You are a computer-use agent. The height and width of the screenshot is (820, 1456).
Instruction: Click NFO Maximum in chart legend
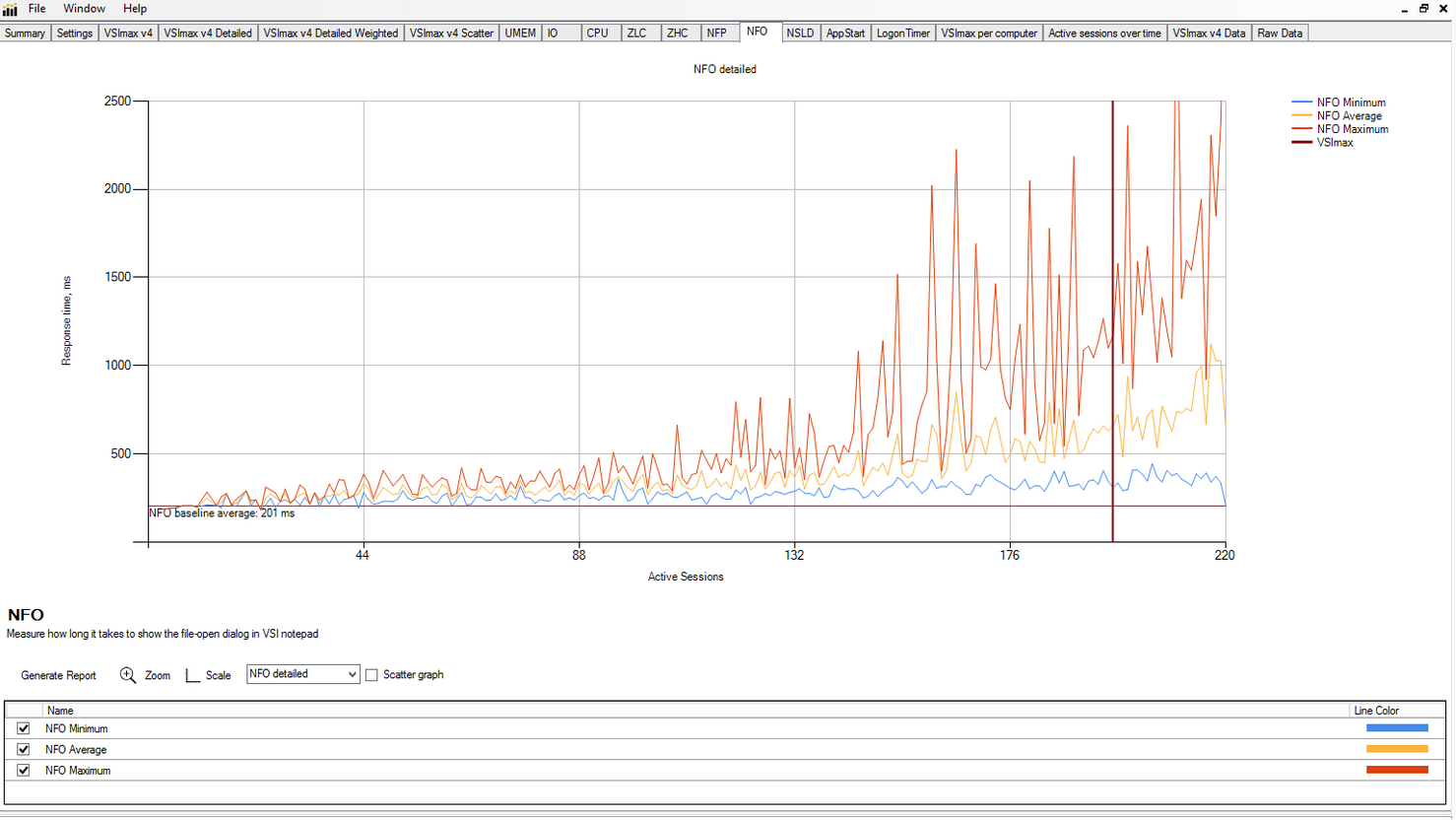(x=1353, y=129)
